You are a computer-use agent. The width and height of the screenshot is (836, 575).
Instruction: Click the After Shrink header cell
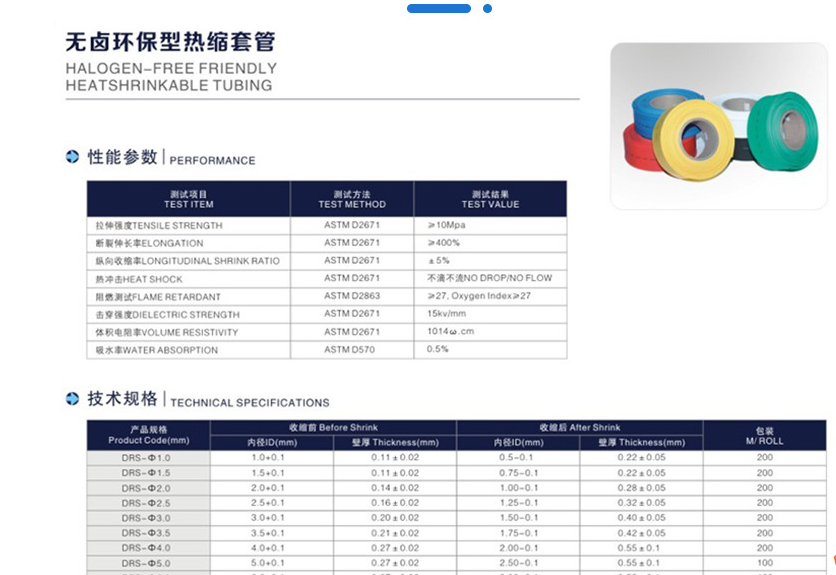click(x=580, y=428)
